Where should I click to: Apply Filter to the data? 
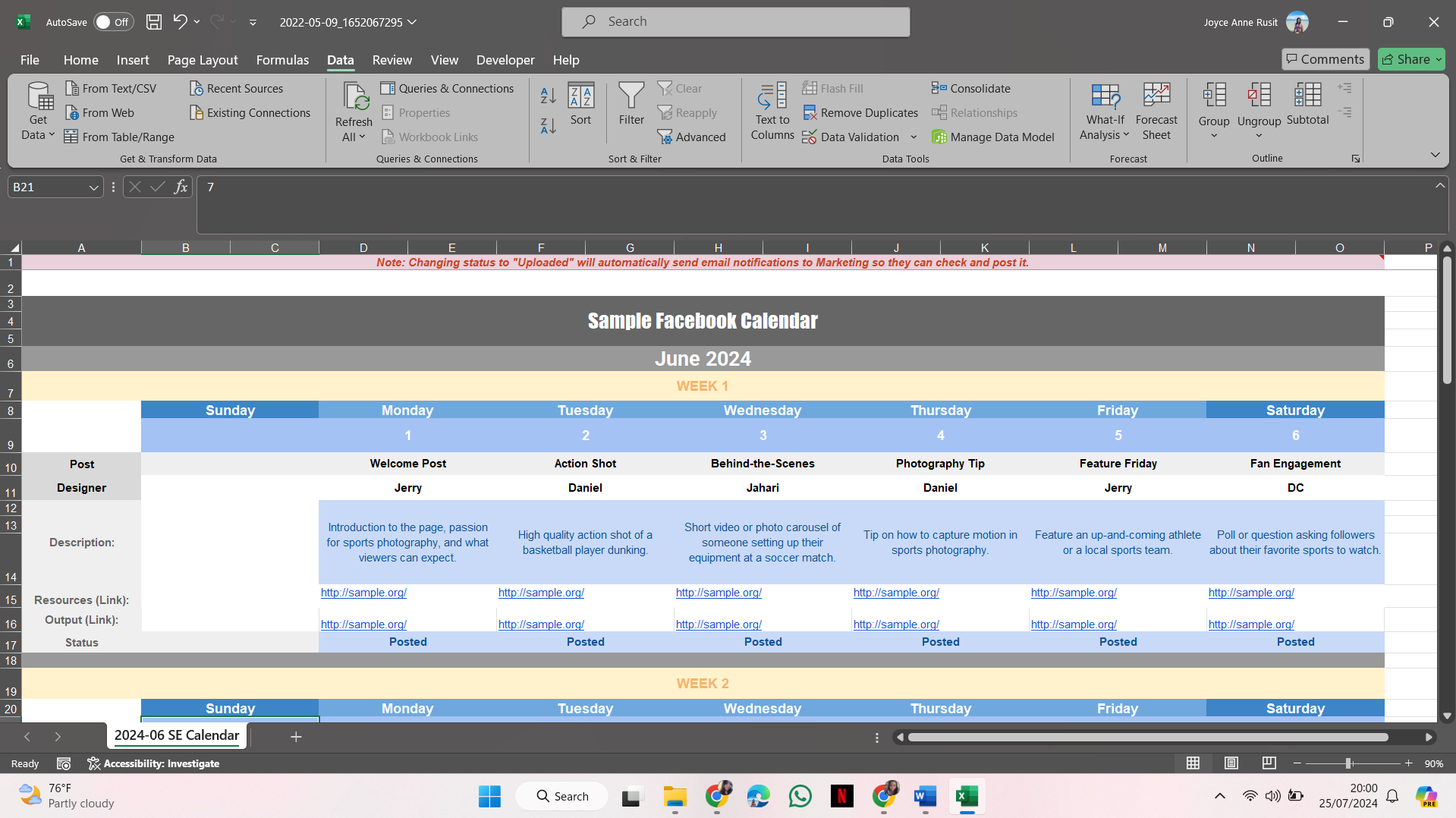coord(631,104)
